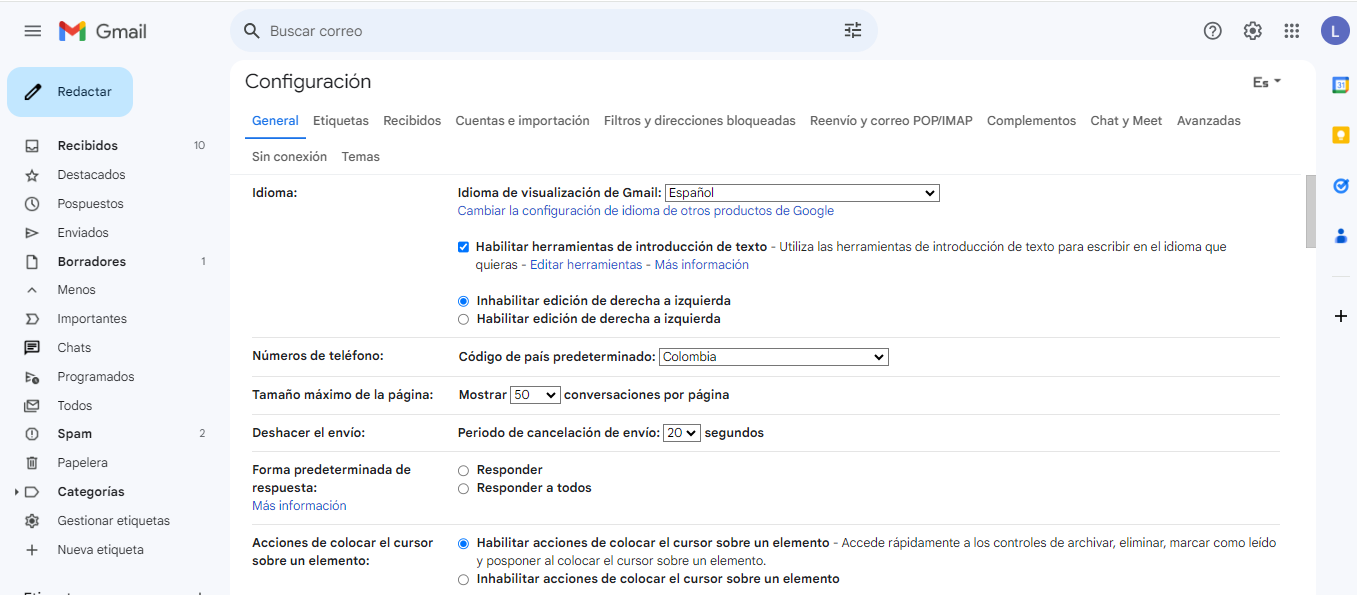Open Google Keep side panel icon

(x=1341, y=135)
